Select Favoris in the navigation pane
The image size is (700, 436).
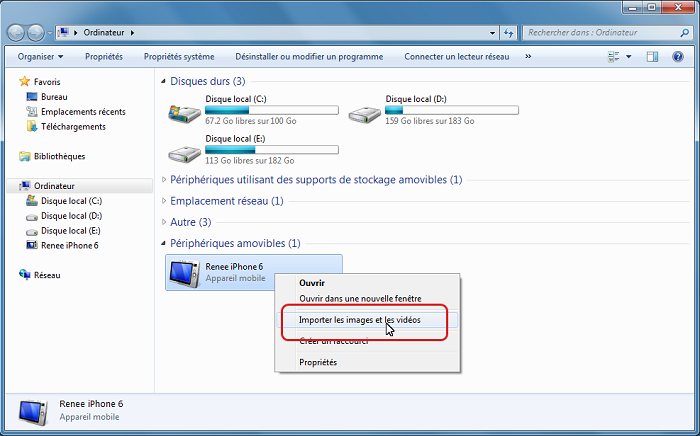47,82
